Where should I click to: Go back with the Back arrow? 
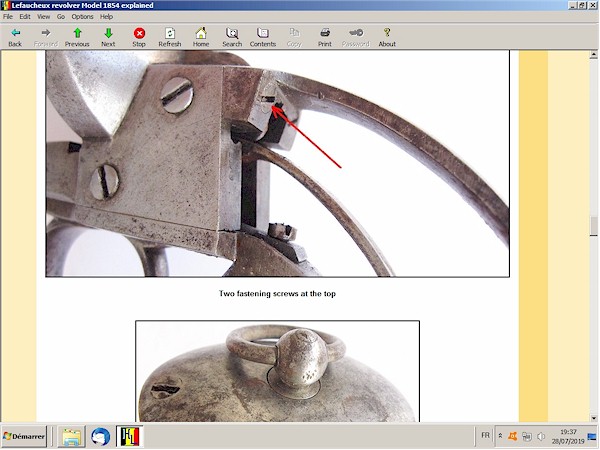[x=15, y=38]
